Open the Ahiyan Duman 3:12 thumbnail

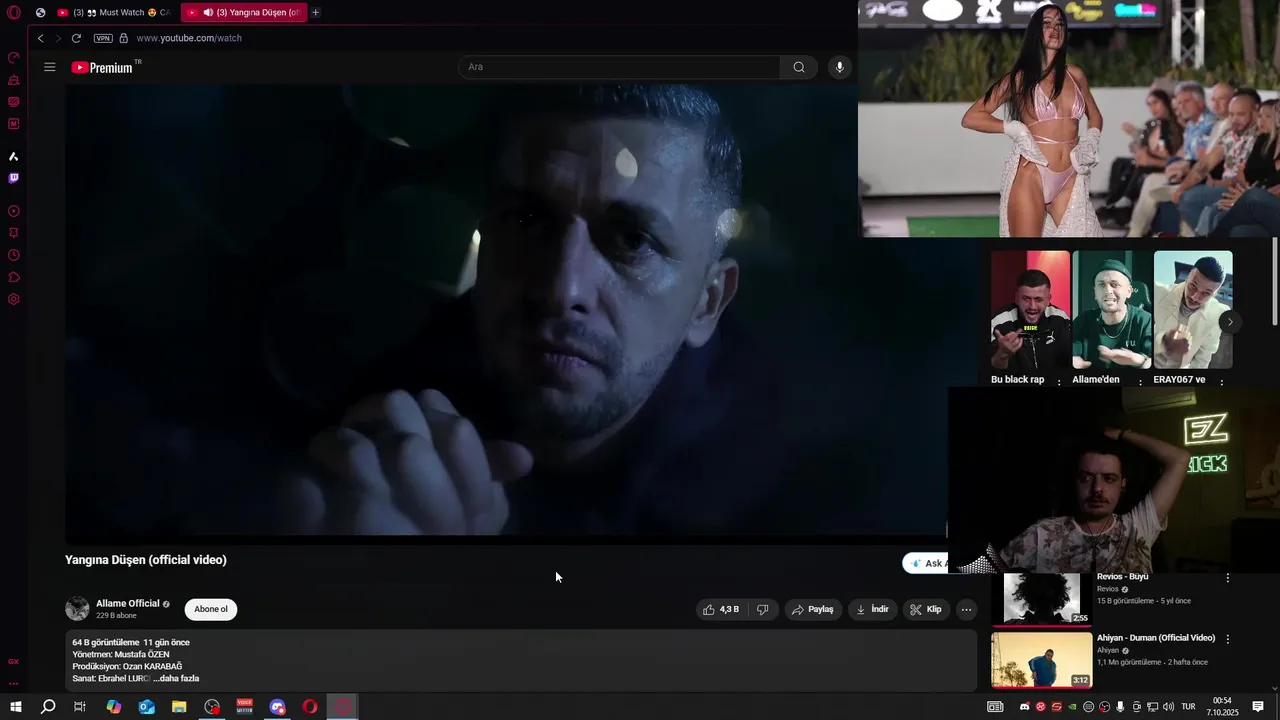coord(1042,660)
